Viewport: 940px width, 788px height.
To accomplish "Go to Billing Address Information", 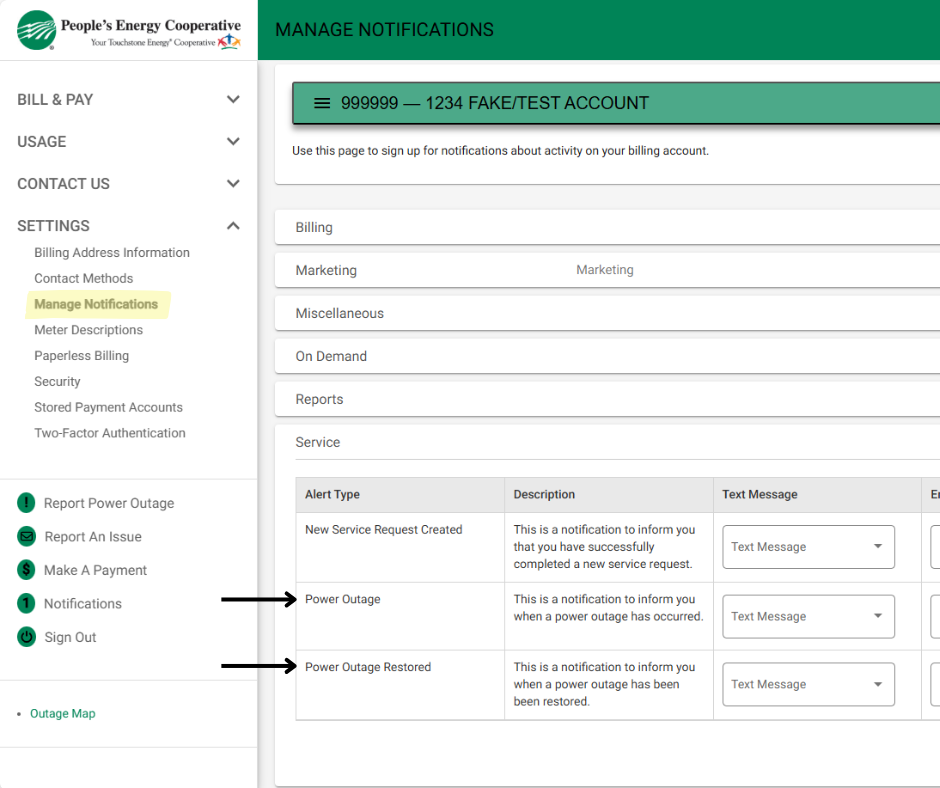I will coord(112,252).
